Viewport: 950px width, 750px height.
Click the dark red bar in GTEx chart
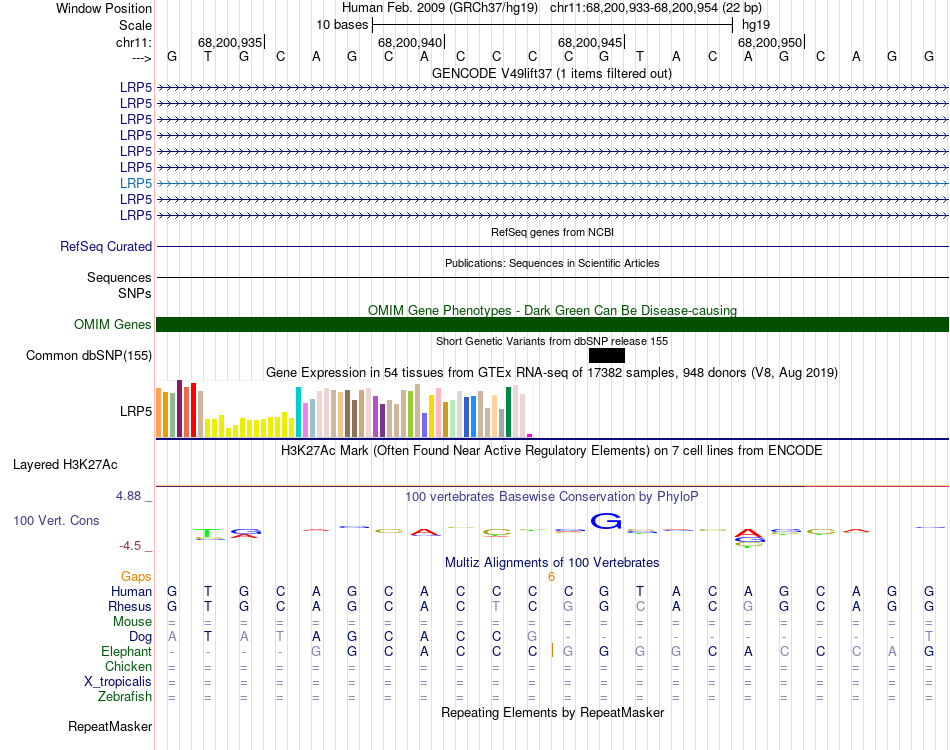(x=179, y=408)
